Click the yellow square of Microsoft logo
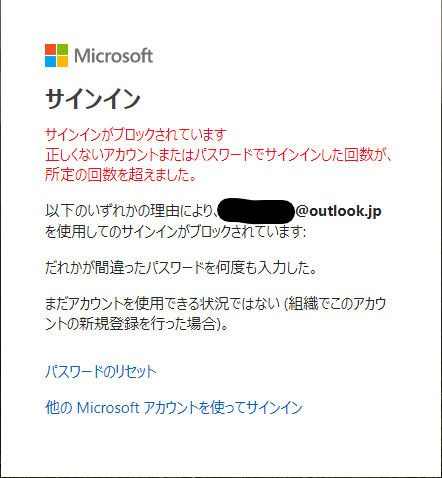 63,62
